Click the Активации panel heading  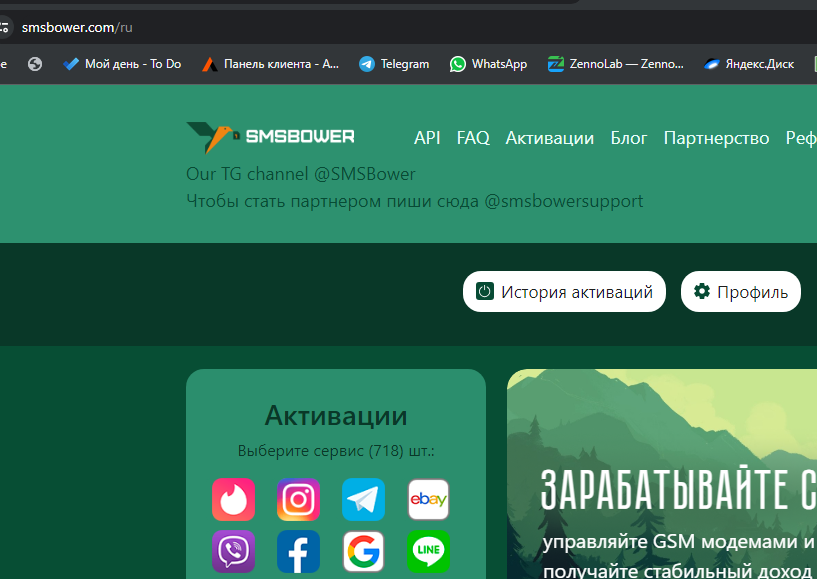coord(336,416)
